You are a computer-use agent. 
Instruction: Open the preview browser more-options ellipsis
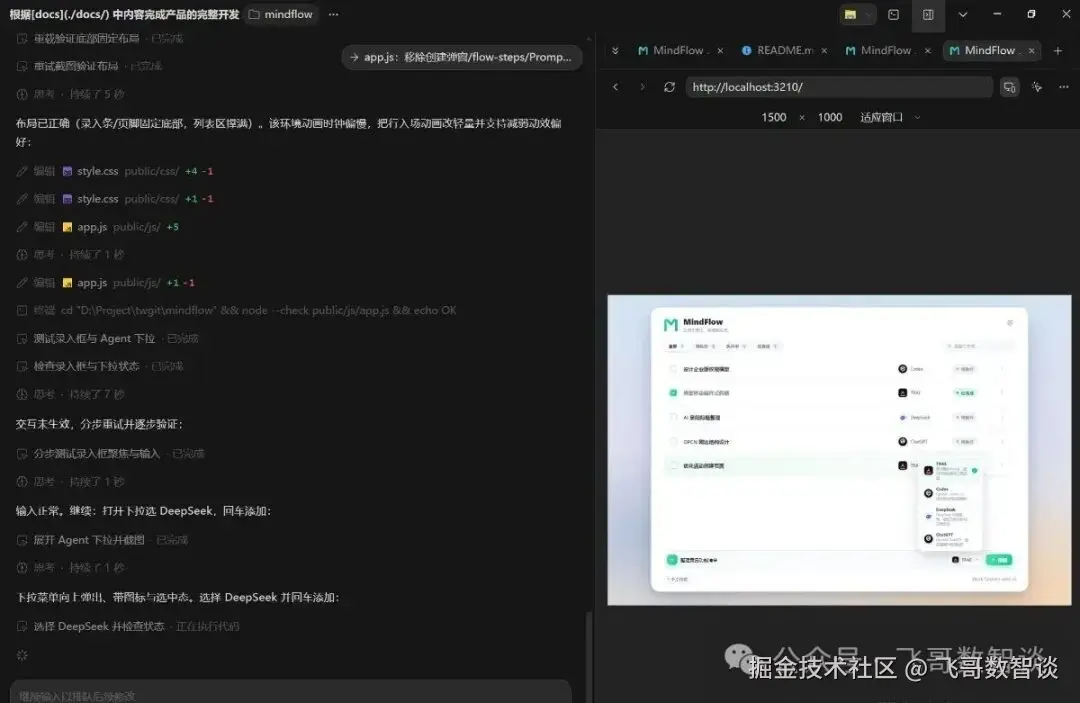pyautogui.click(x=1063, y=87)
